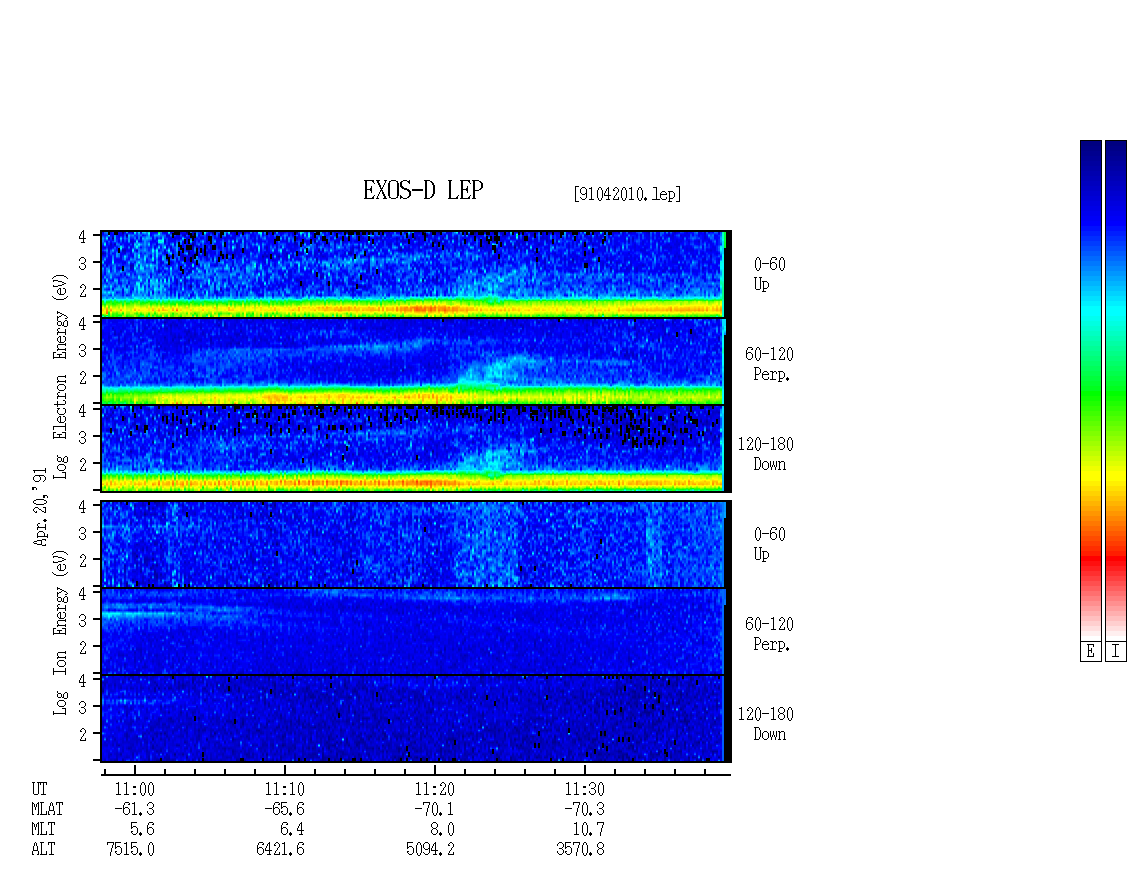Click the I box under the color bar
The image size is (1130, 875).
click(x=1116, y=652)
